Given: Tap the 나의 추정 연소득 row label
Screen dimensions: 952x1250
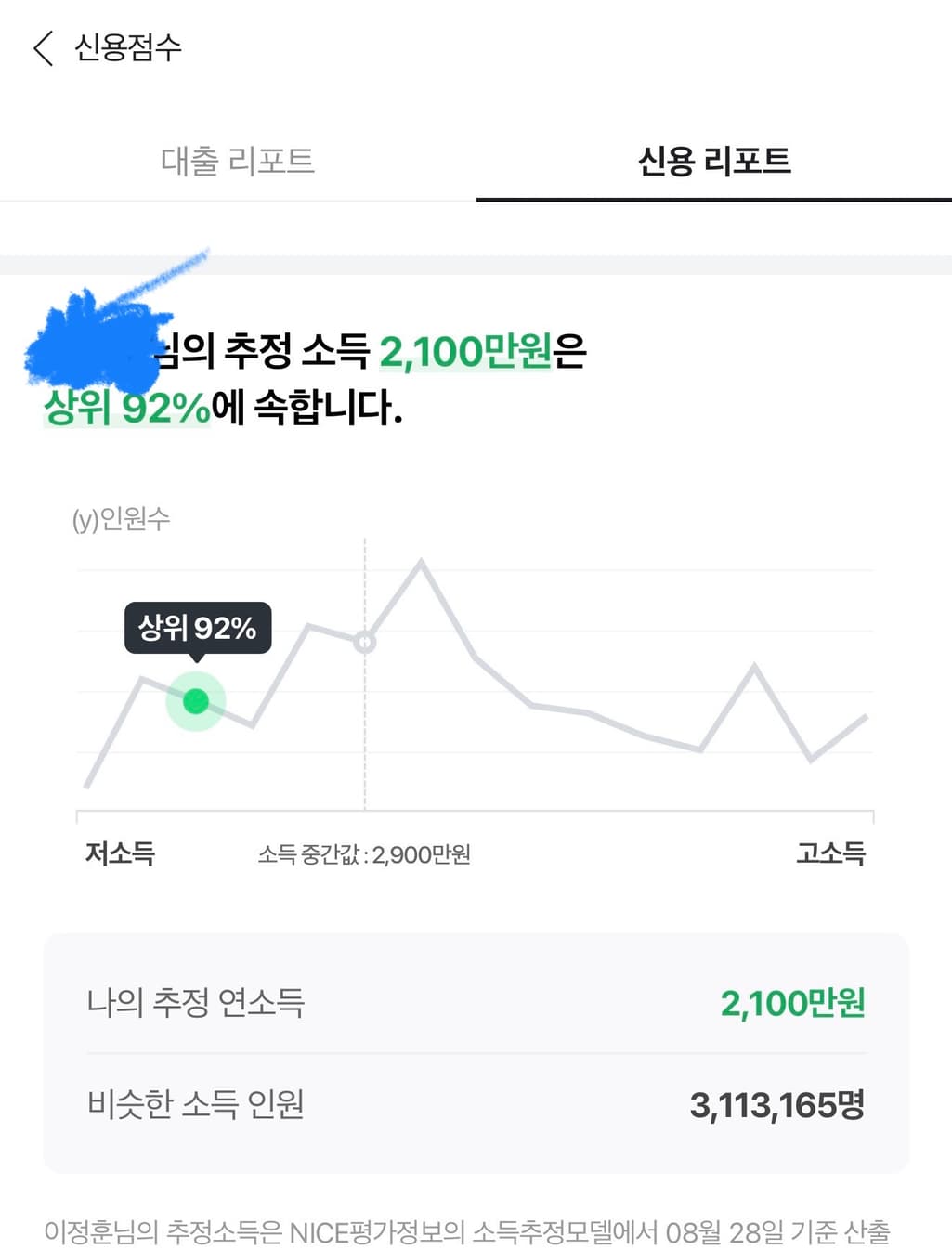Looking at the screenshot, I should pyautogui.click(x=195, y=1002).
